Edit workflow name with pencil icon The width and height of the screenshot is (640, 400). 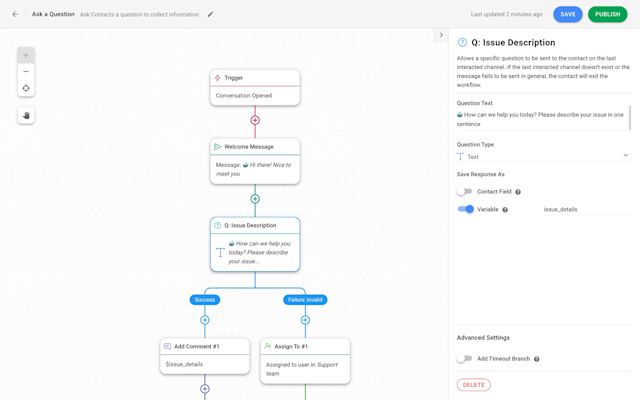pyautogui.click(x=210, y=14)
